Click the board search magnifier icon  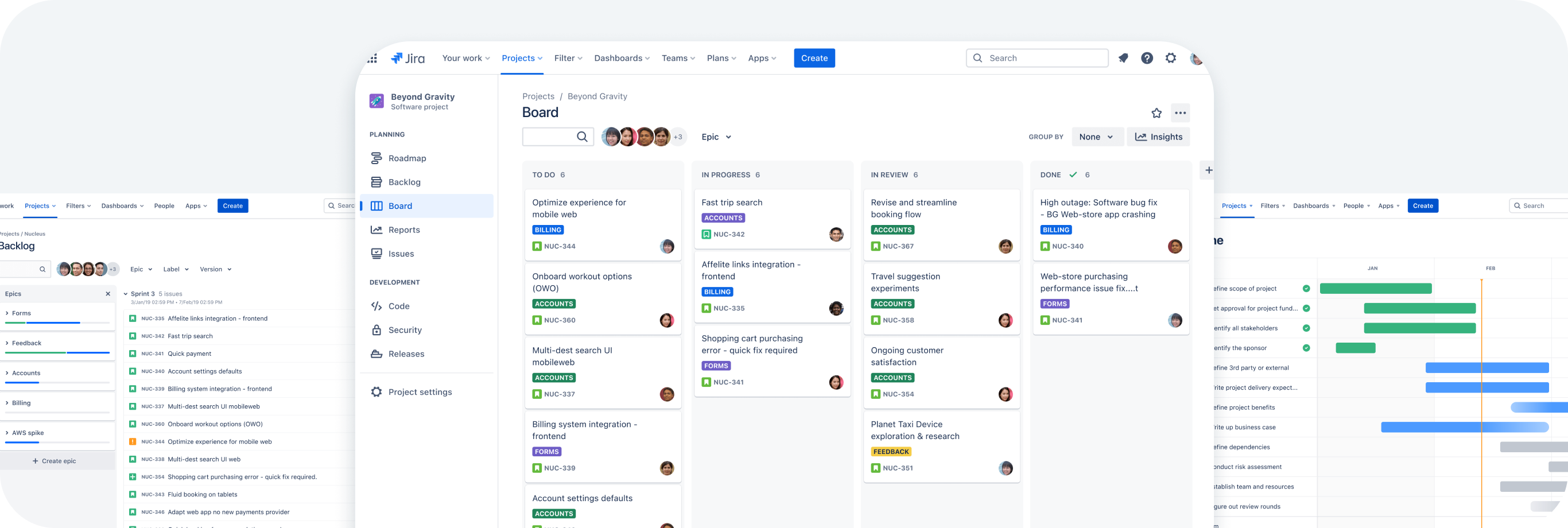582,137
